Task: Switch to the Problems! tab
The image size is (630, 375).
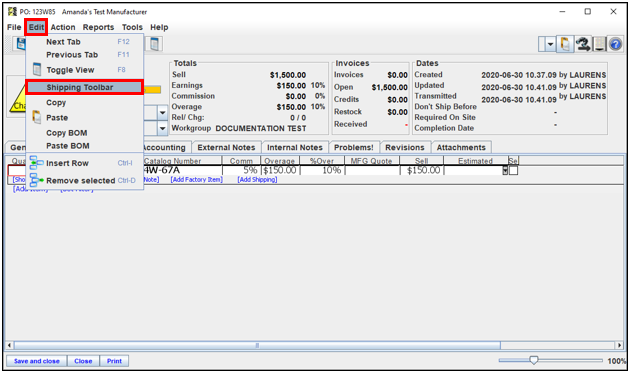Action: pyautogui.click(x=354, y=148)
